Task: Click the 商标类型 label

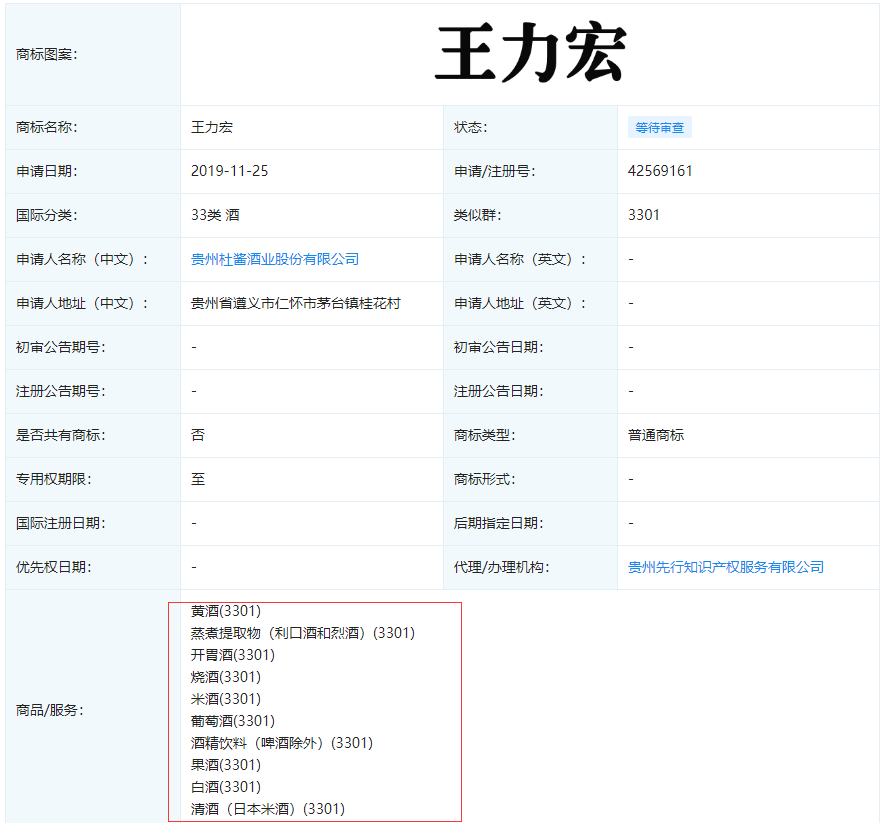Action: [x=485, y=435]
